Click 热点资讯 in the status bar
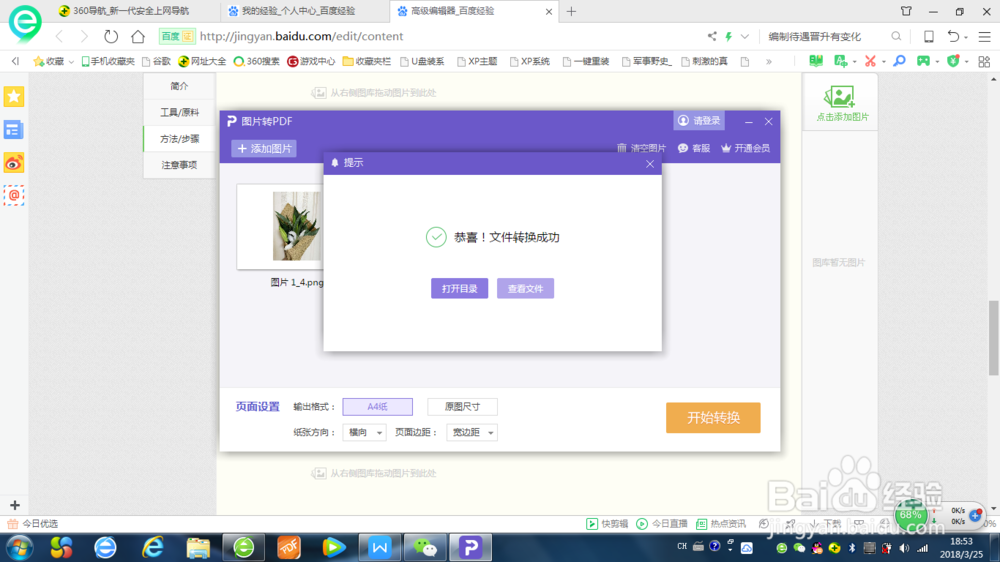Image resolution: width=1000 pixels, height=562 pixels. click(x=721, y=524)
